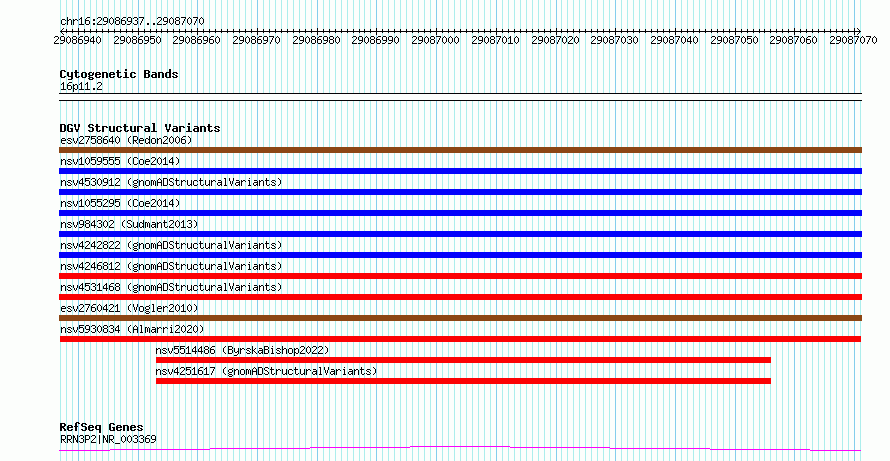This screenshot has height=461, width=890.
Task: Click the nsv984302 (Sudmant2013) label
Action: point(129,224)
